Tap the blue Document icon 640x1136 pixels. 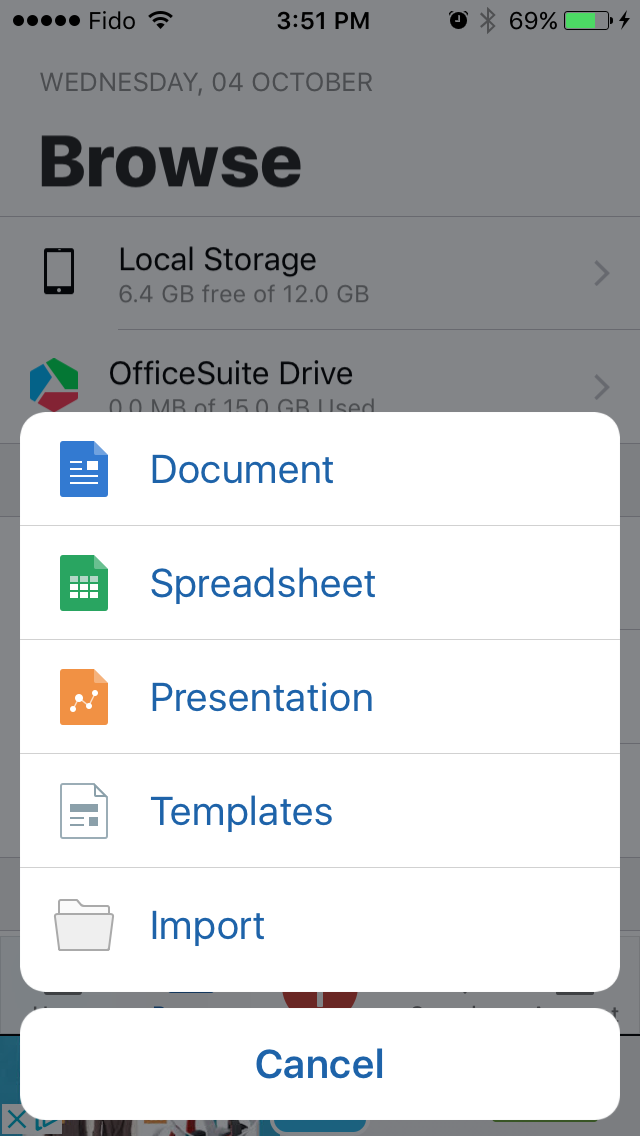coord(83,469)
